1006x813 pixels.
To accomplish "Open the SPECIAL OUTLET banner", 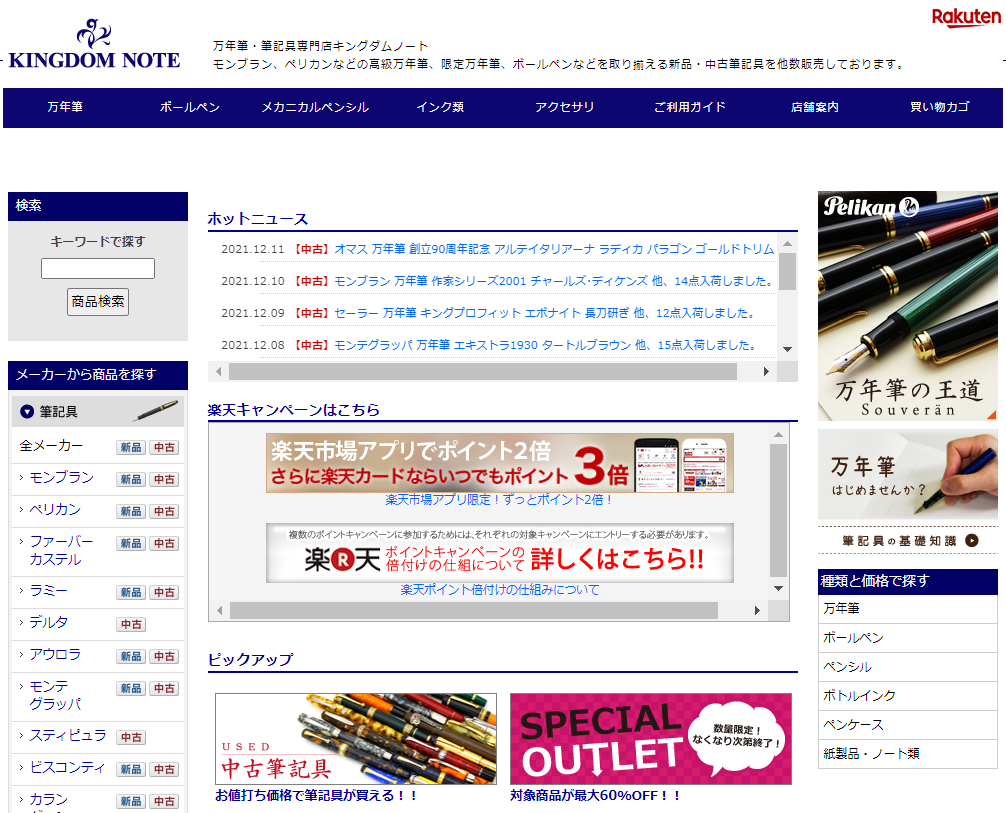I will pos(650,738).
